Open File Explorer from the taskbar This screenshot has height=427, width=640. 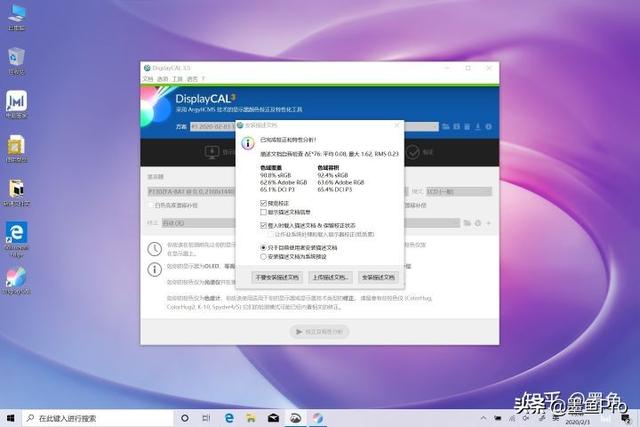[251, 418]
